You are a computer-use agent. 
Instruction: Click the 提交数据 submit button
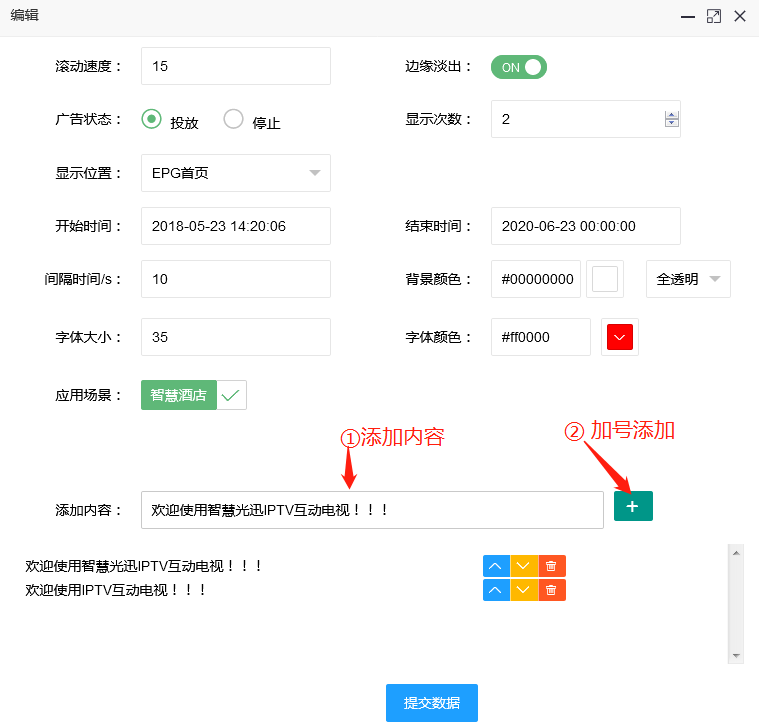[x=432, y=703]
